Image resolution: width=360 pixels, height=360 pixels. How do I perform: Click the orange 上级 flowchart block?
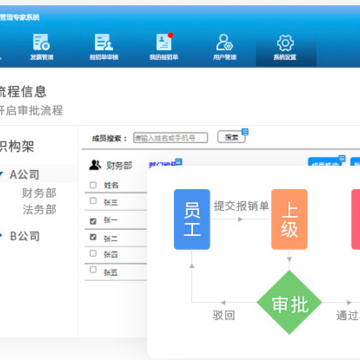click(289, 219)
